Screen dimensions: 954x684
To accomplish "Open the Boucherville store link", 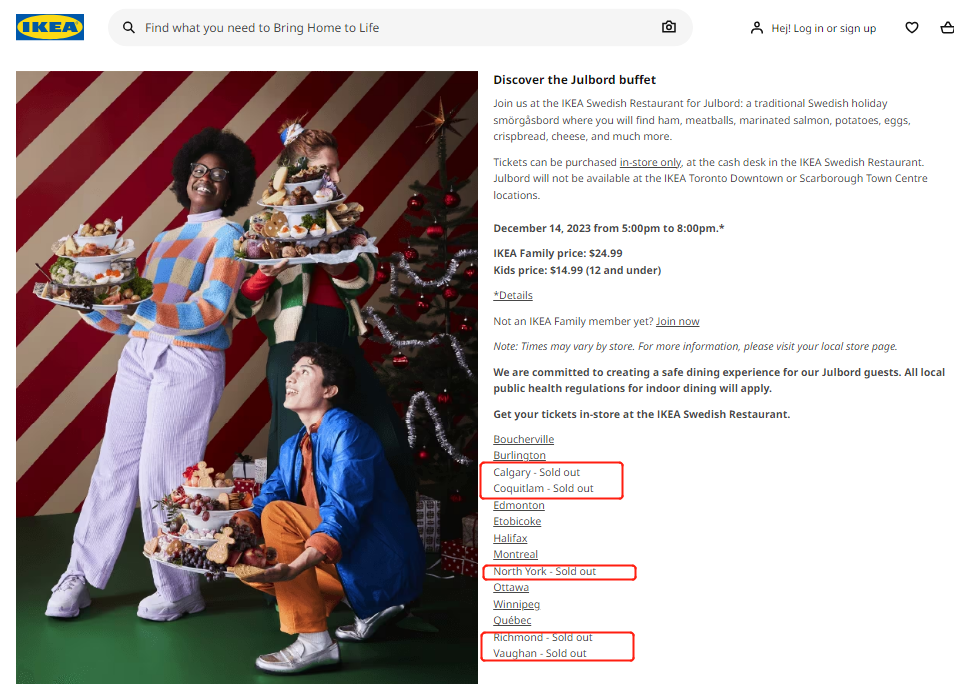I will click(x=523, y=439).
